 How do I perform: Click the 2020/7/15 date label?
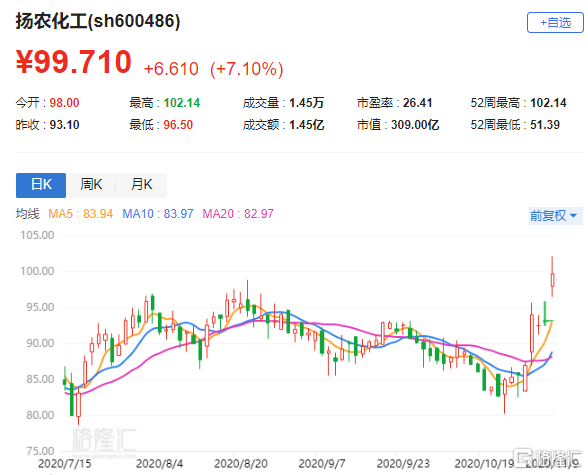point(65,464)
